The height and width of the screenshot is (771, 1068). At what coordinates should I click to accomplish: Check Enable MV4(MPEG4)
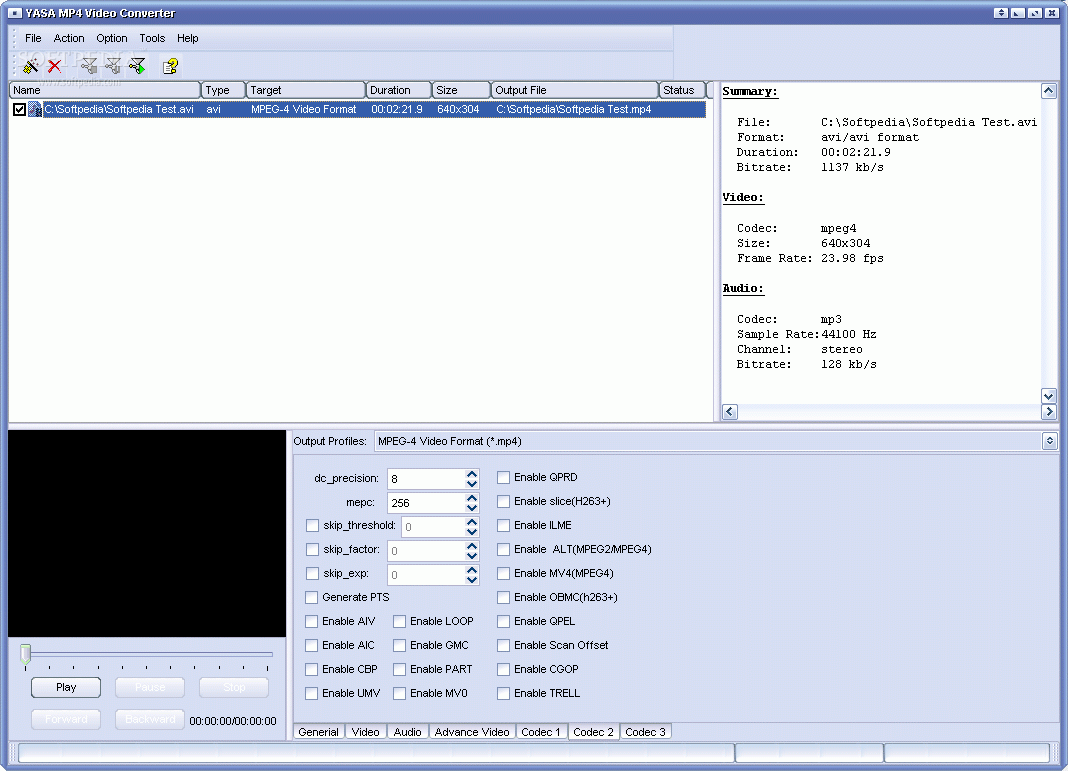tap(503, 573)
